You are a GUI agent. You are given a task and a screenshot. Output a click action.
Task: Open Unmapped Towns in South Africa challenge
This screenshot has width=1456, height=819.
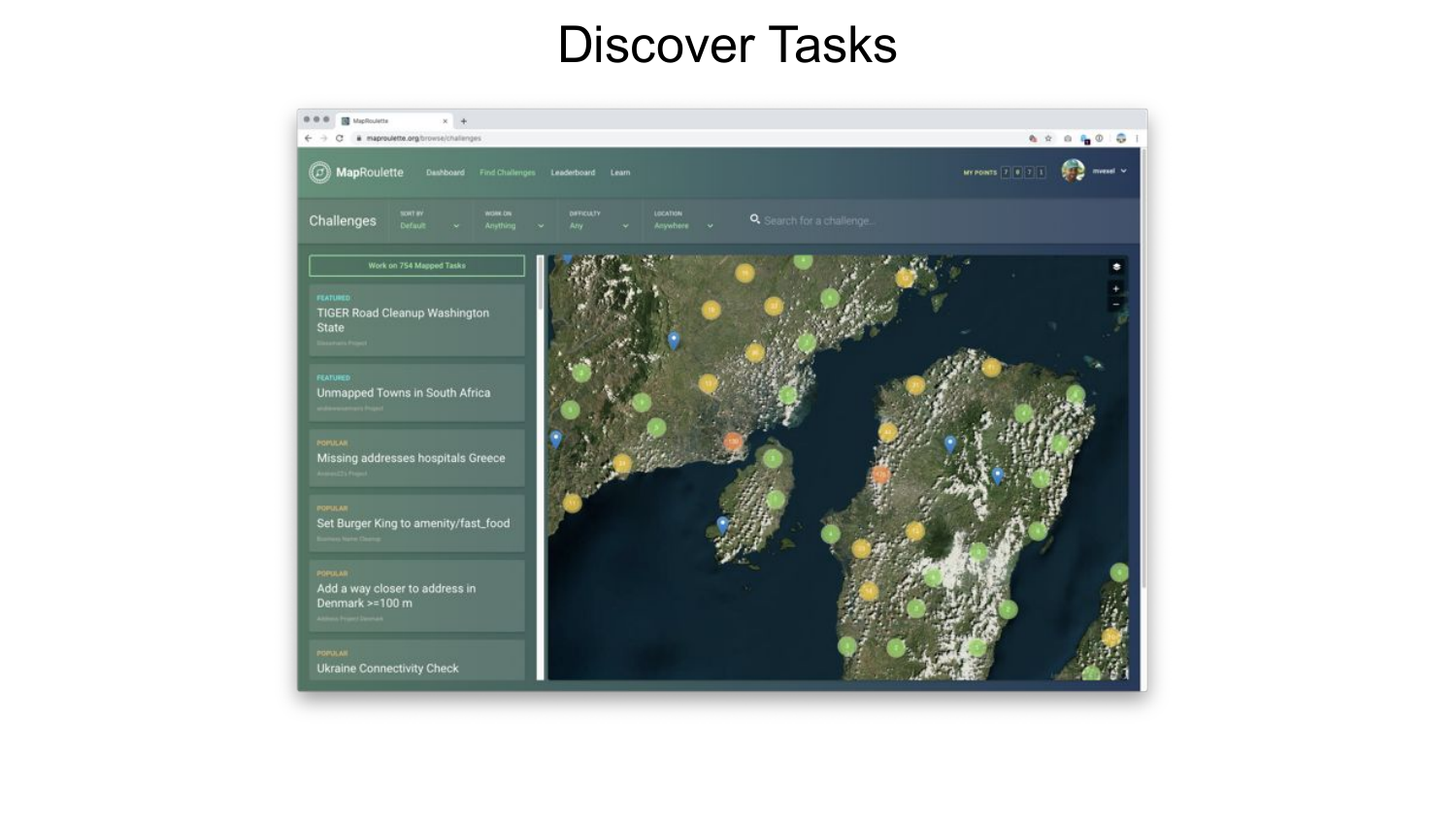[x=416, y=392]
